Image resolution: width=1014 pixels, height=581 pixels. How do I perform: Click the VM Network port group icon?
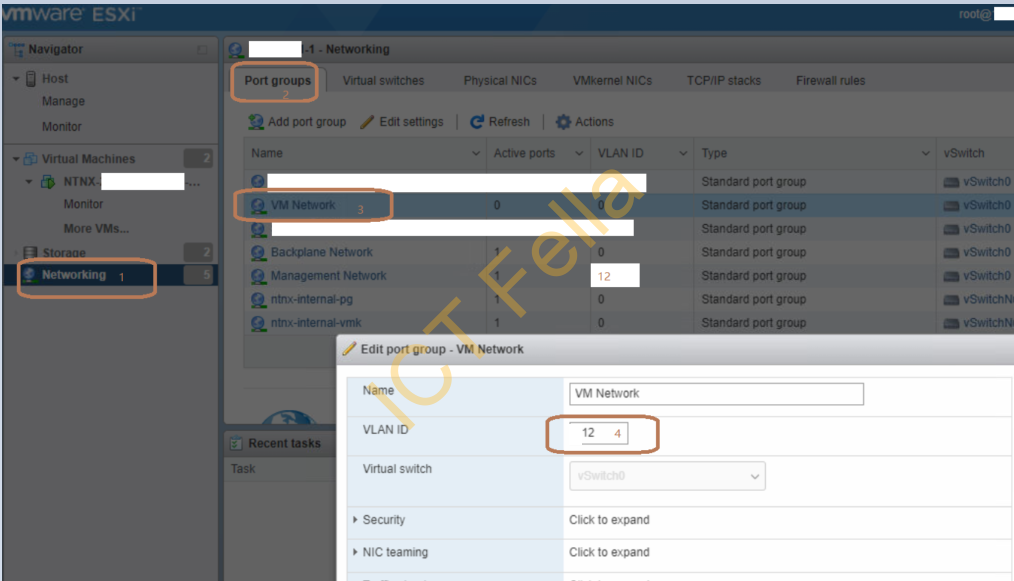click(x=258, y=205)
